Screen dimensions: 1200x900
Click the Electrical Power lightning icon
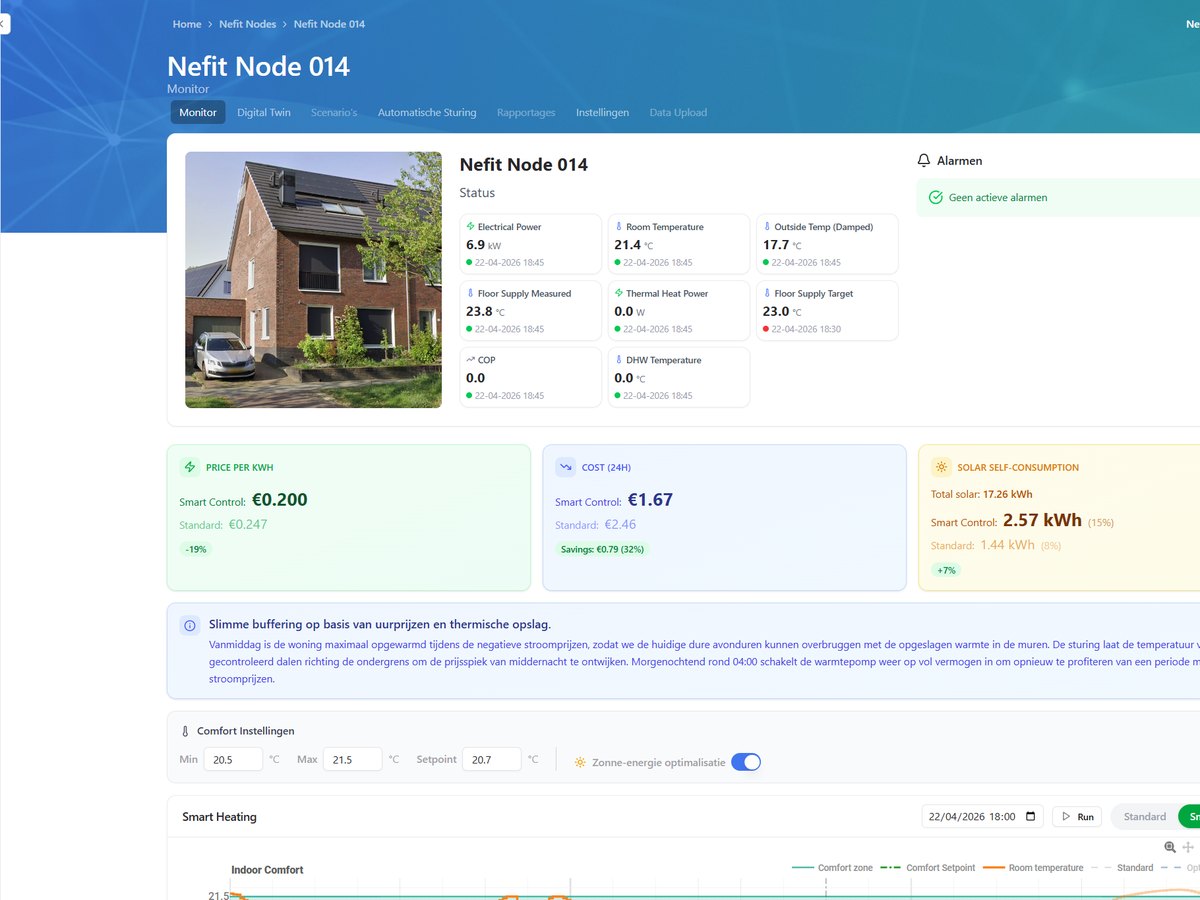point(471,227)
